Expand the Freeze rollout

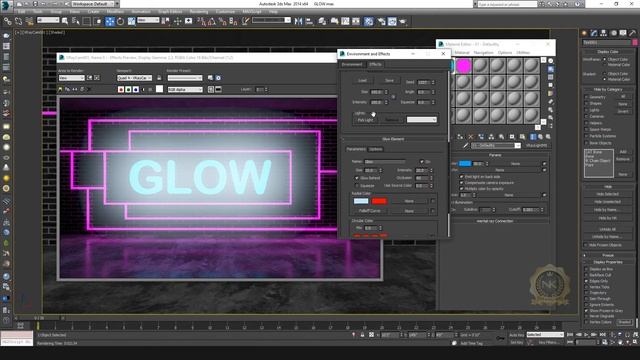click(x=608, y=255)
